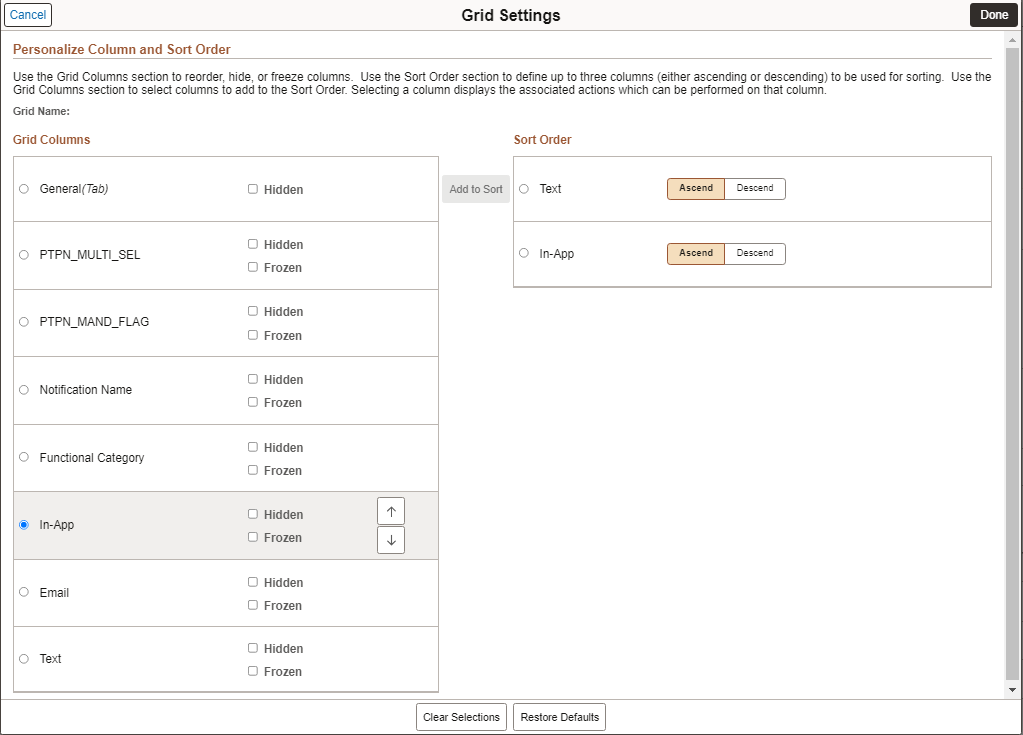1023x735 pixels.
Task: Check Frozen for In-App column
Action: tap(252, 537)
